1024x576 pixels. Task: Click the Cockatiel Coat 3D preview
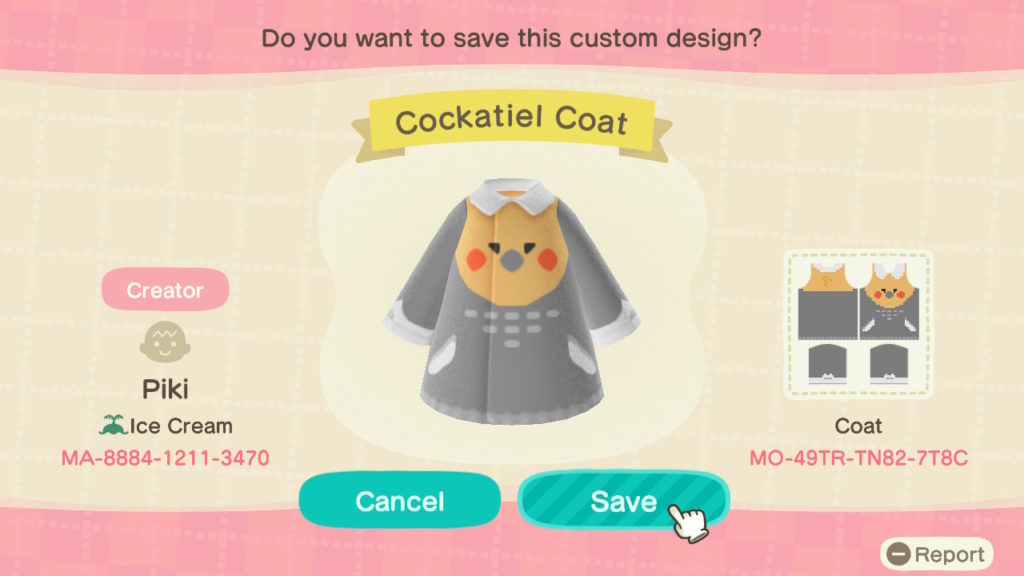click(512, 302)
